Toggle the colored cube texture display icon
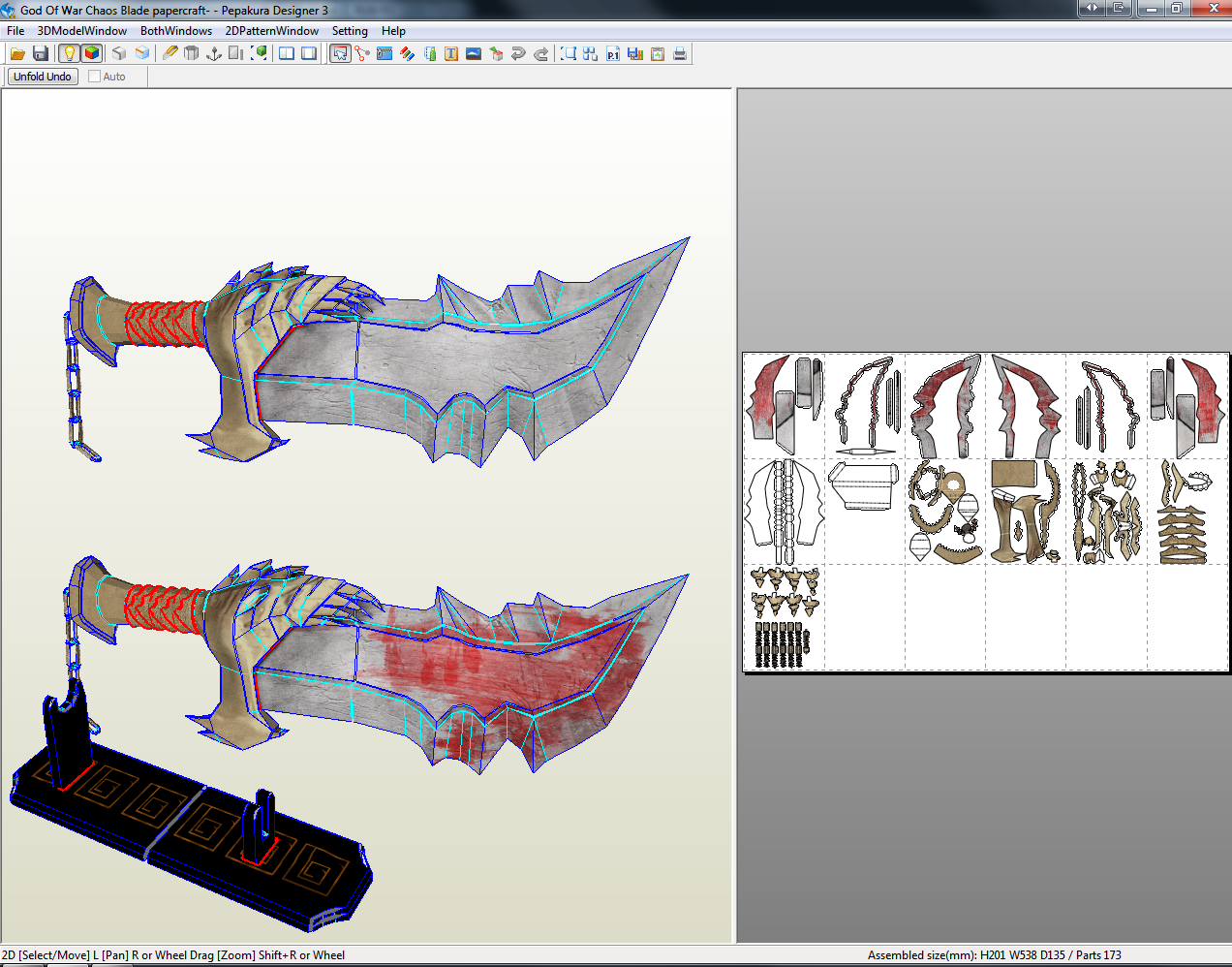1232x967 pixels. 92,53
